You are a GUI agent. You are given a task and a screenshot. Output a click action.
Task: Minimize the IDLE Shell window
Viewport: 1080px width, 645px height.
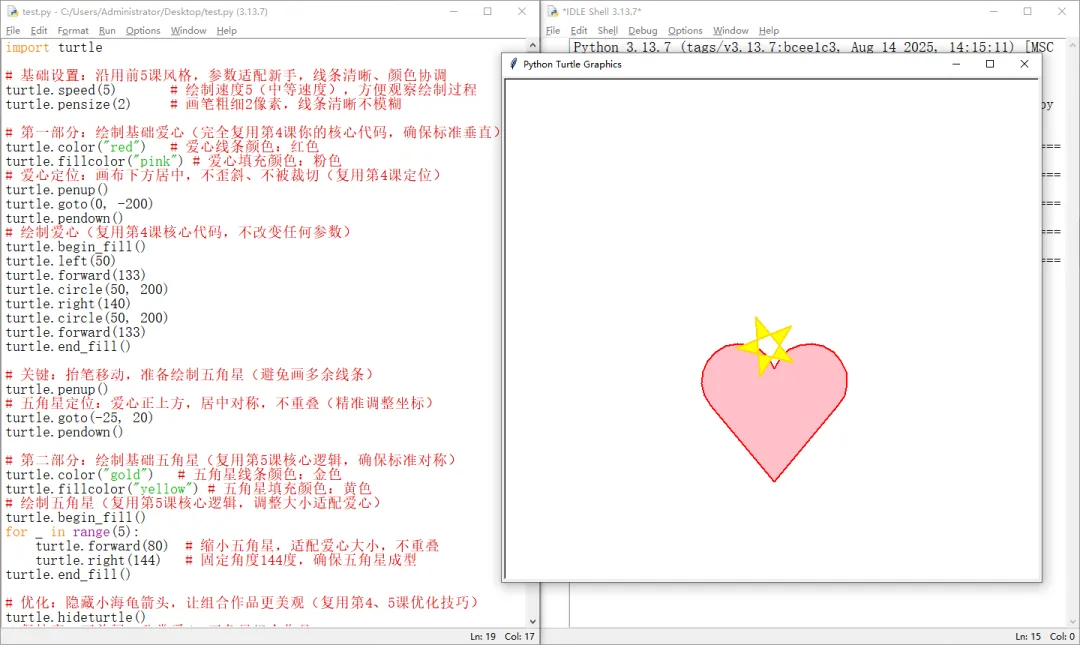(x=994, y=11)
